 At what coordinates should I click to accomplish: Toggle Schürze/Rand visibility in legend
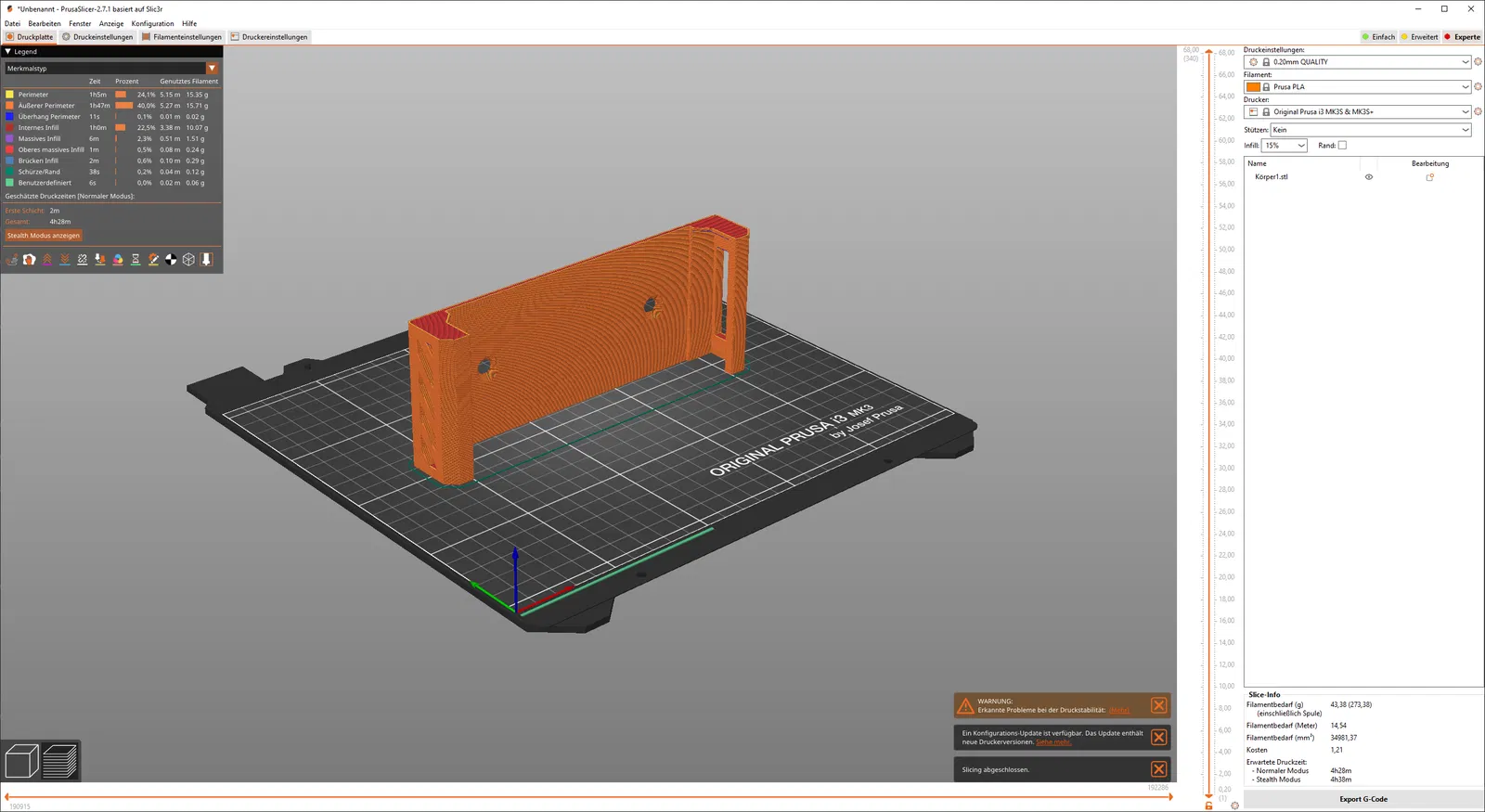tap(111, 172)
